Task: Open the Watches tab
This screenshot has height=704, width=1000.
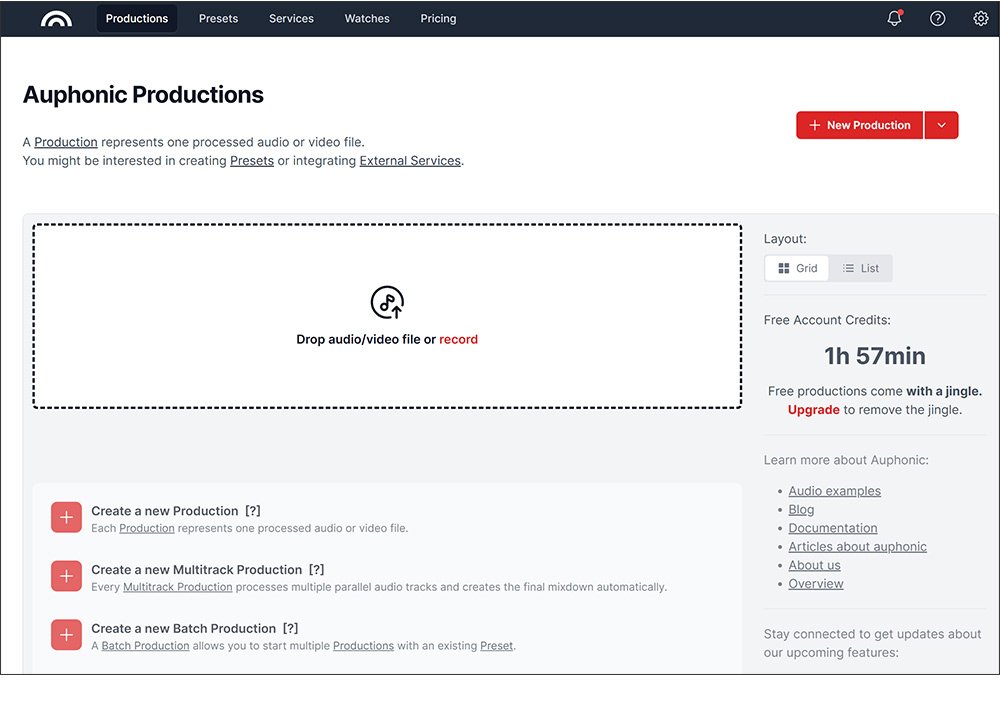Action: click(x=367, y=19)
